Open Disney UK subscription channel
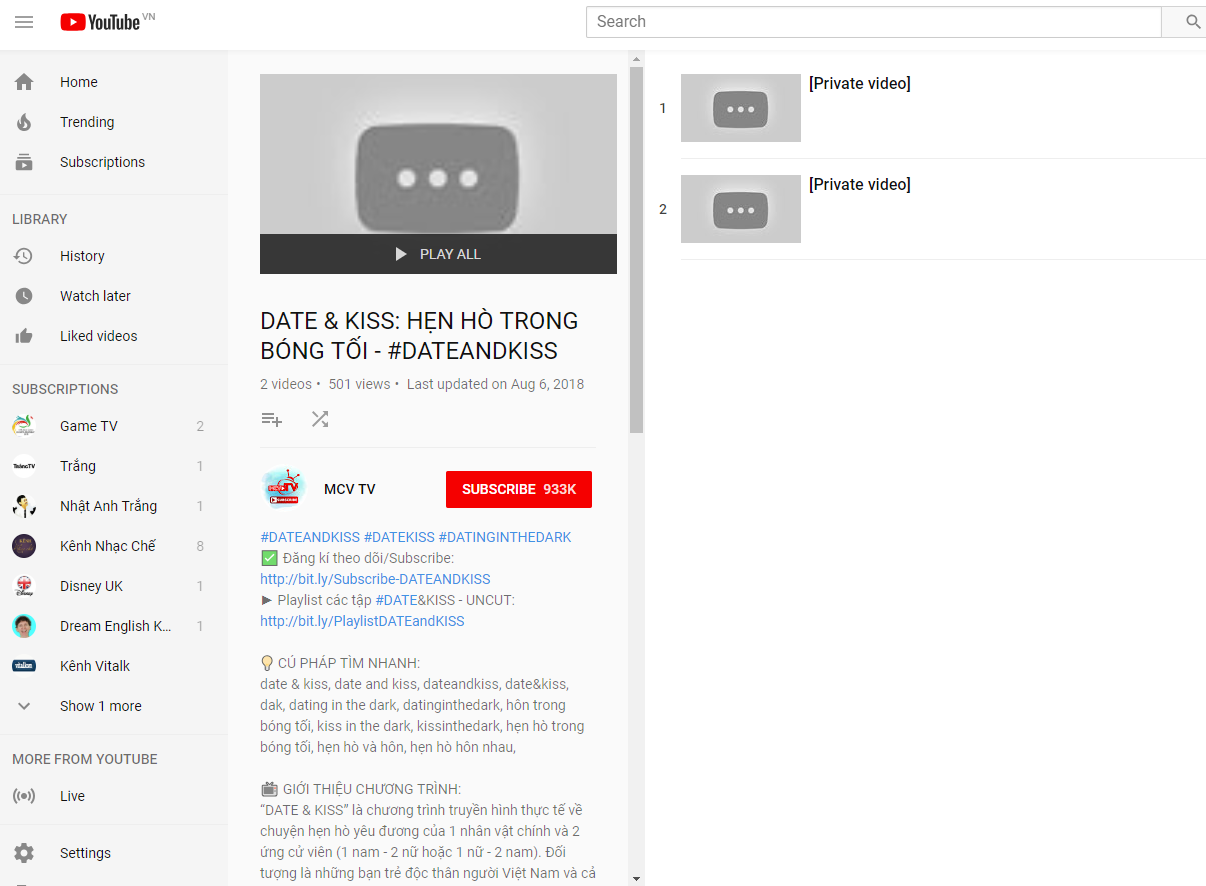 91,586
